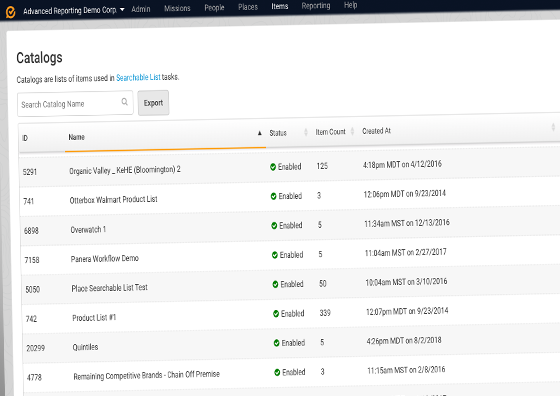The height and width of the screenshot is (396, 560).
Task: Open the People menu
Action: pos(214,7)
